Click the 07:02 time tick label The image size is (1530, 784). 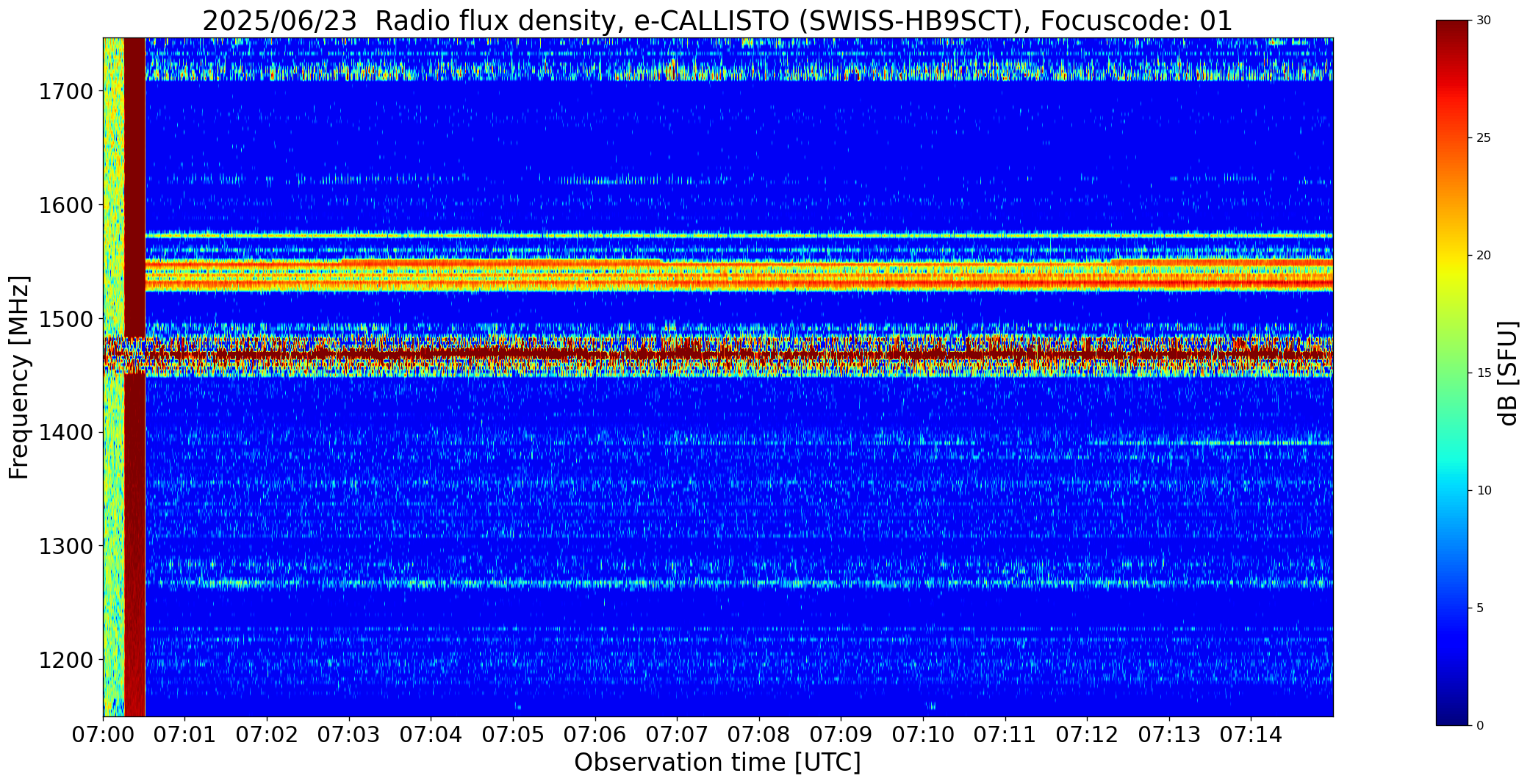(x=267, y=735)
